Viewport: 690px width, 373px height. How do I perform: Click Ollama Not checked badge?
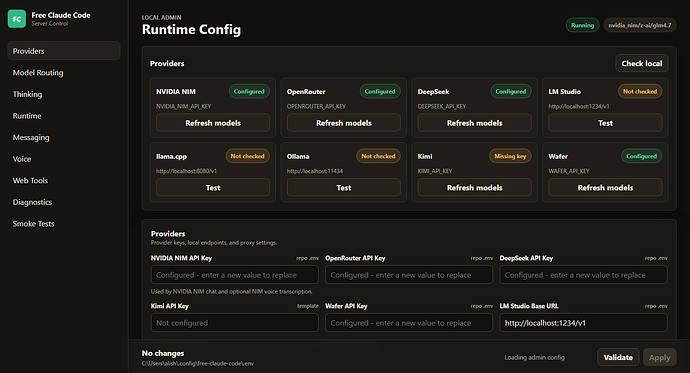coord(378,156)
